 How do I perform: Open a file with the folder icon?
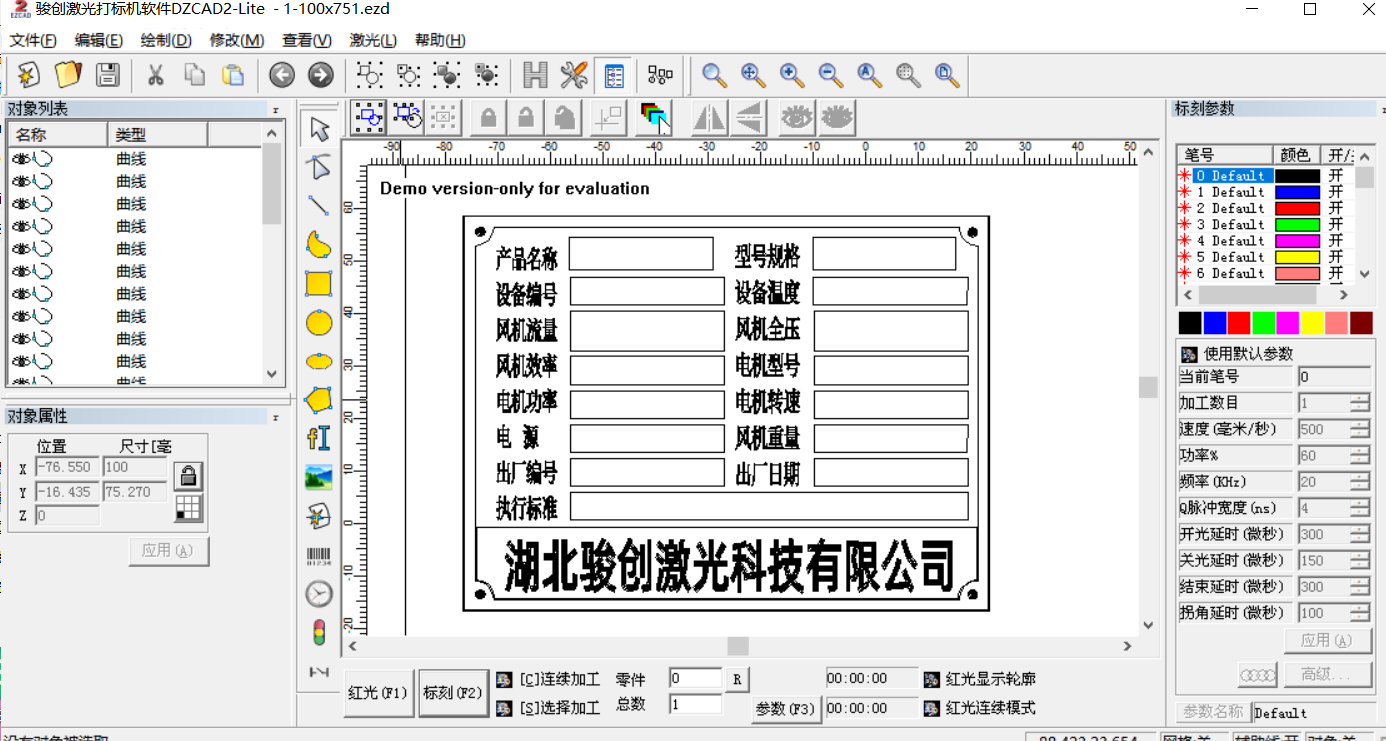(68, 75)
